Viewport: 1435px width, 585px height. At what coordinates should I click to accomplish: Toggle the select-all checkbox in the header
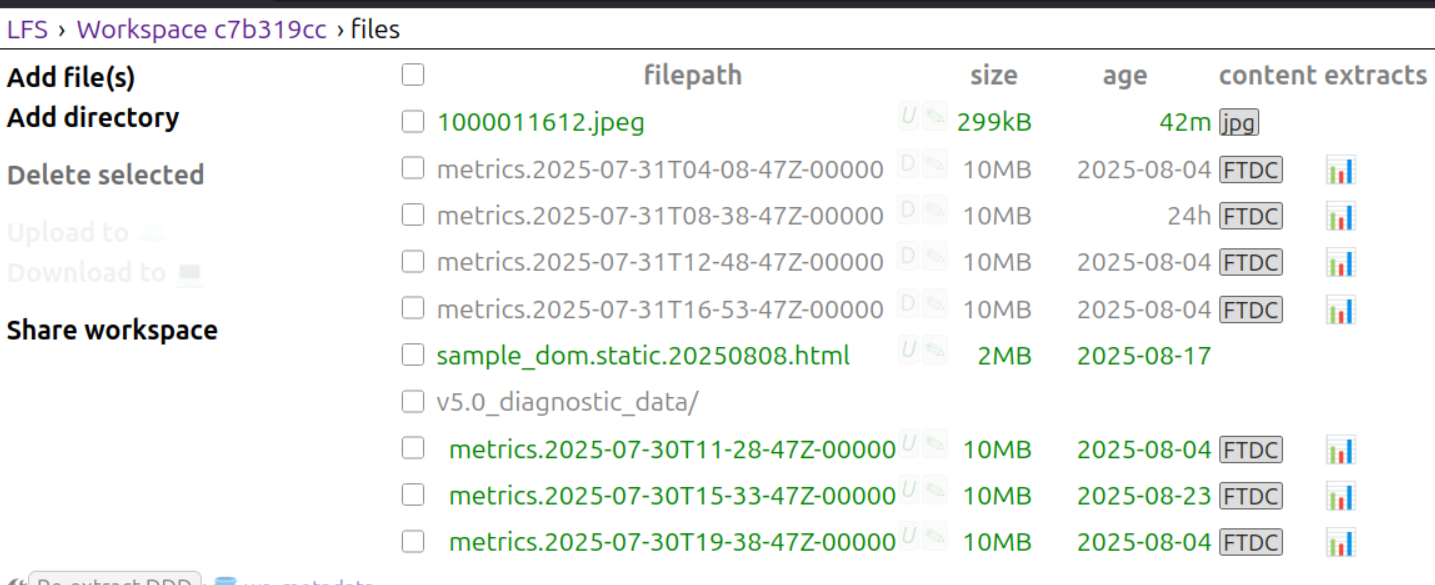coord(412,75)
